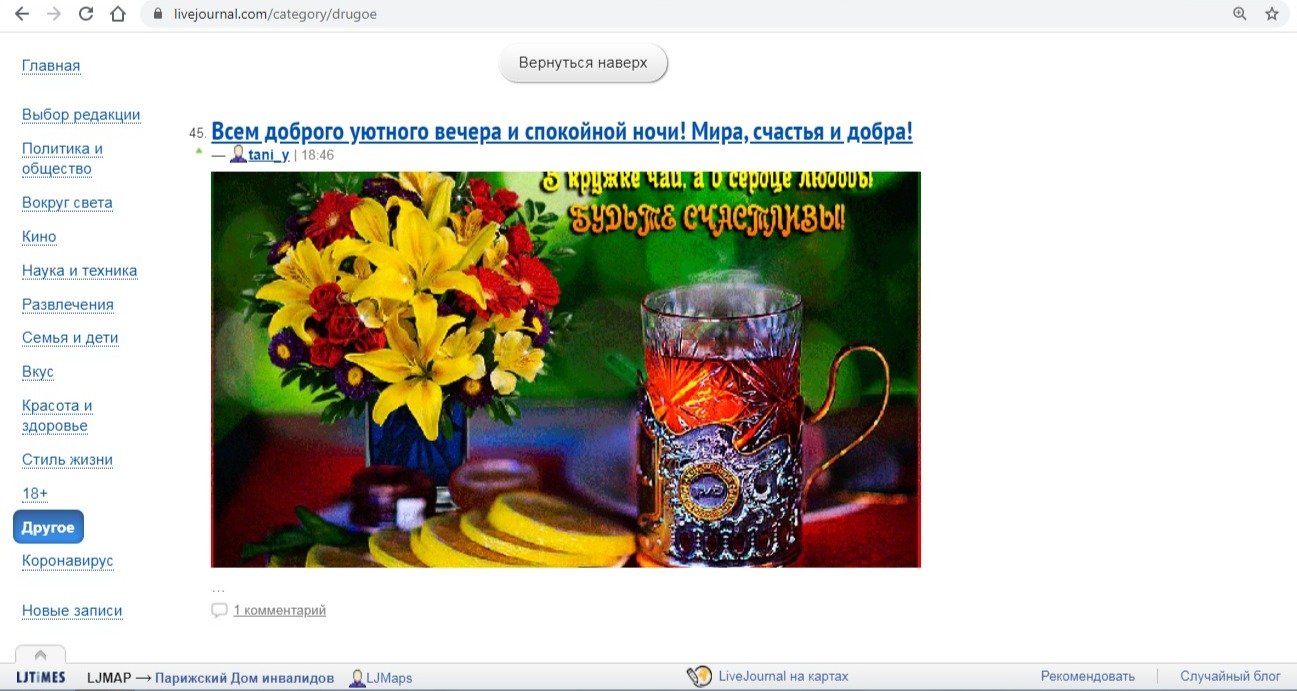This screenshot has width=1297, height=691.
Task: Open Вкус category
Action: pos(38,372)
